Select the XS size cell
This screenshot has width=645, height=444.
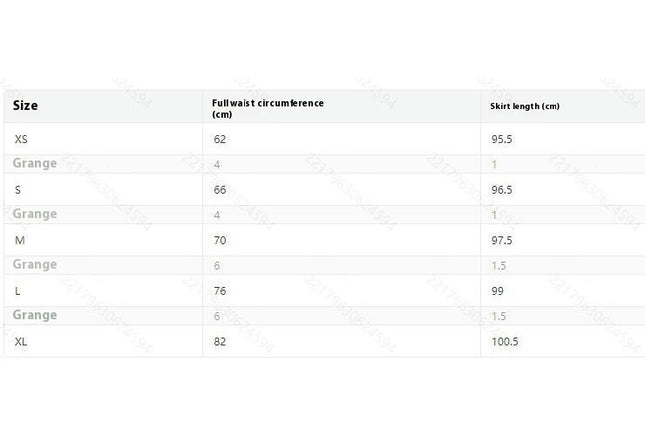(21, 139)
